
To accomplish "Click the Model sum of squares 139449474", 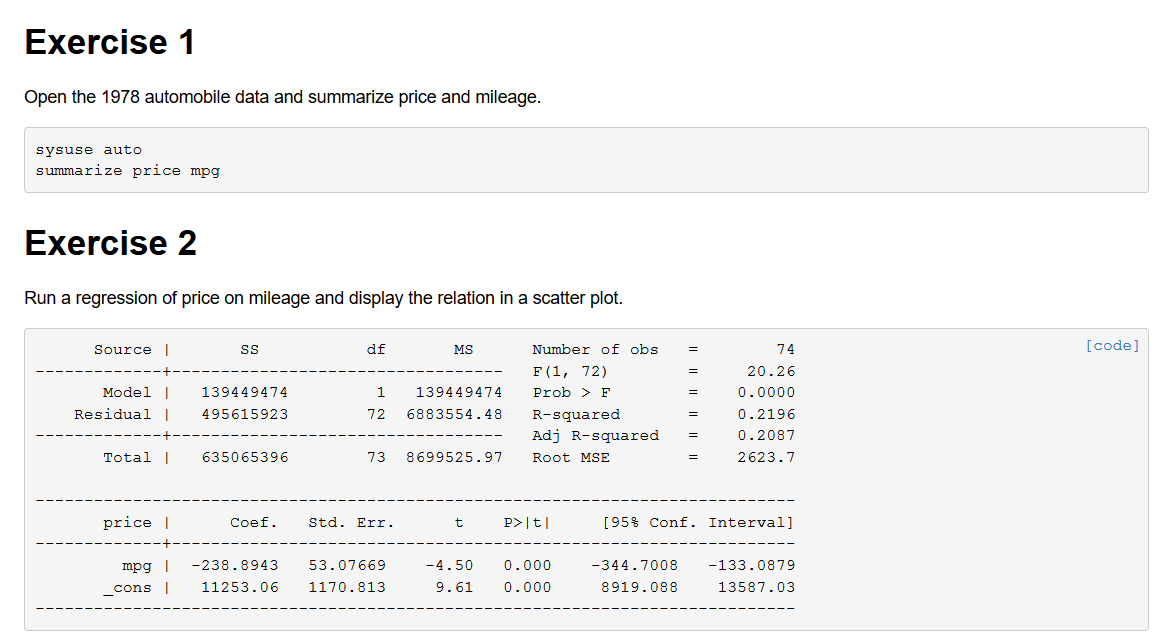I will point(245,393).
